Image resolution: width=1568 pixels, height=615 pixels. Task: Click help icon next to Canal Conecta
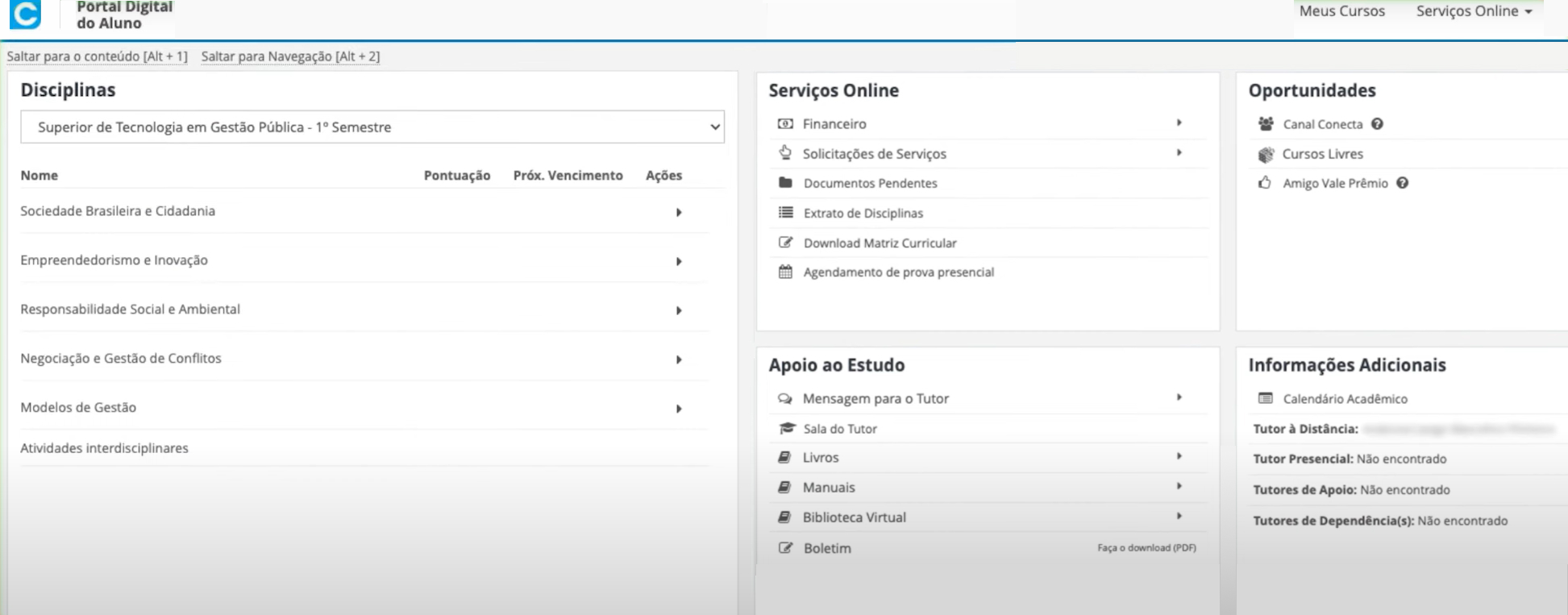[1377, 124]
